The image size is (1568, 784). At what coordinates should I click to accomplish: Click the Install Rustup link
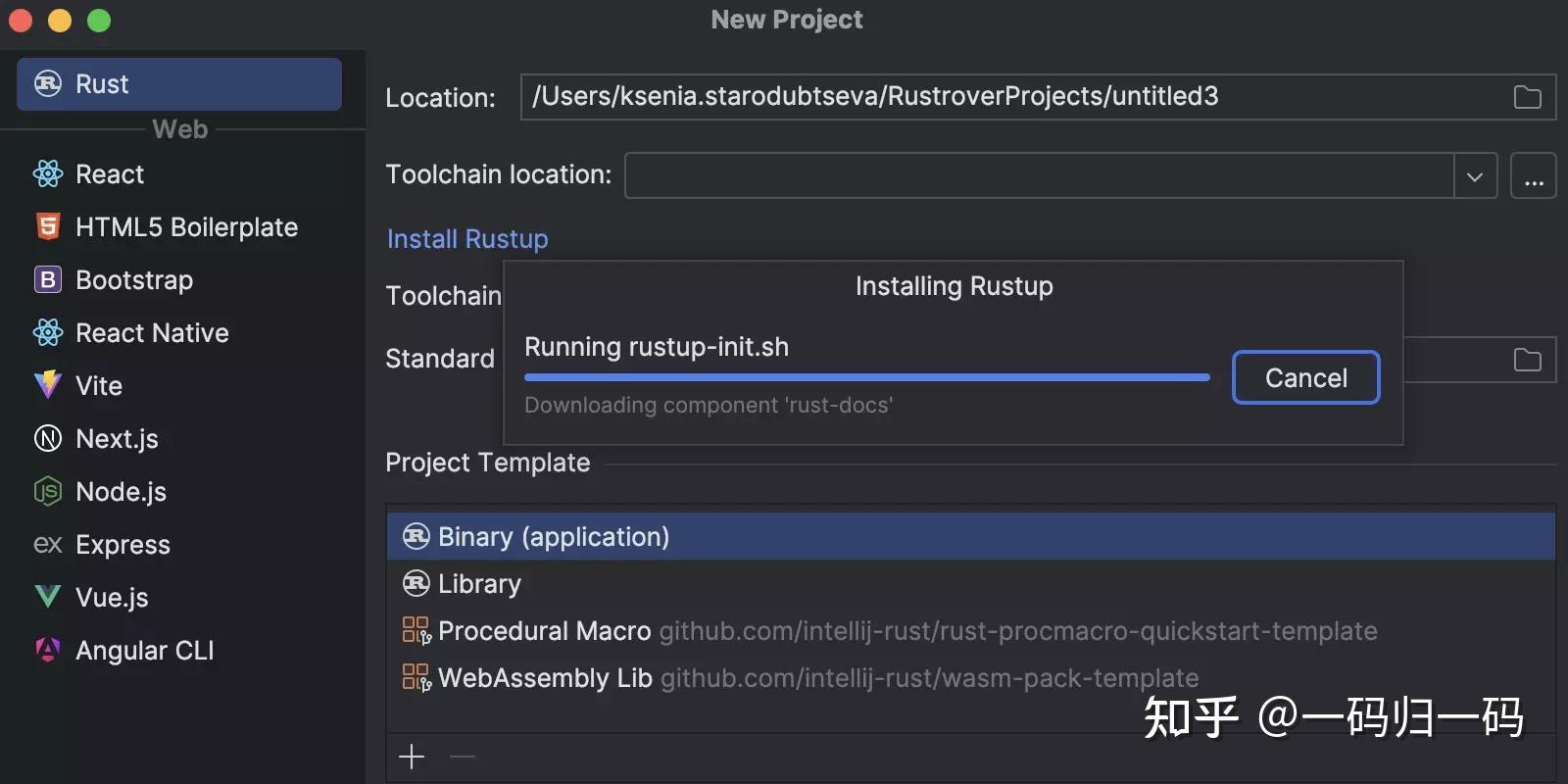click(x=467, y=239)
